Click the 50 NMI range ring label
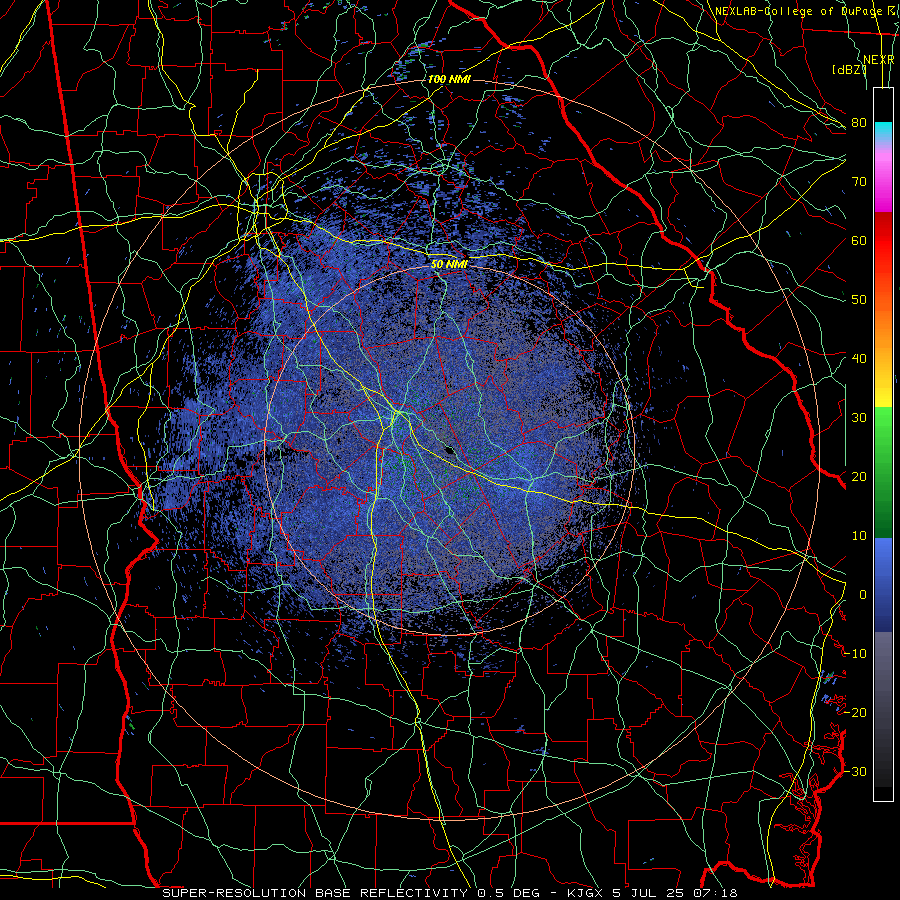Screen dimensions: 900x900 (449, 265)
